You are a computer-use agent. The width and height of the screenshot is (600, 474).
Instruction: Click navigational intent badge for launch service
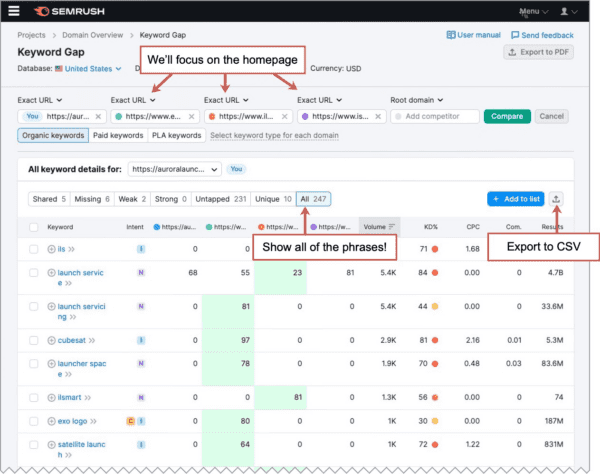(x=141, y=273)
